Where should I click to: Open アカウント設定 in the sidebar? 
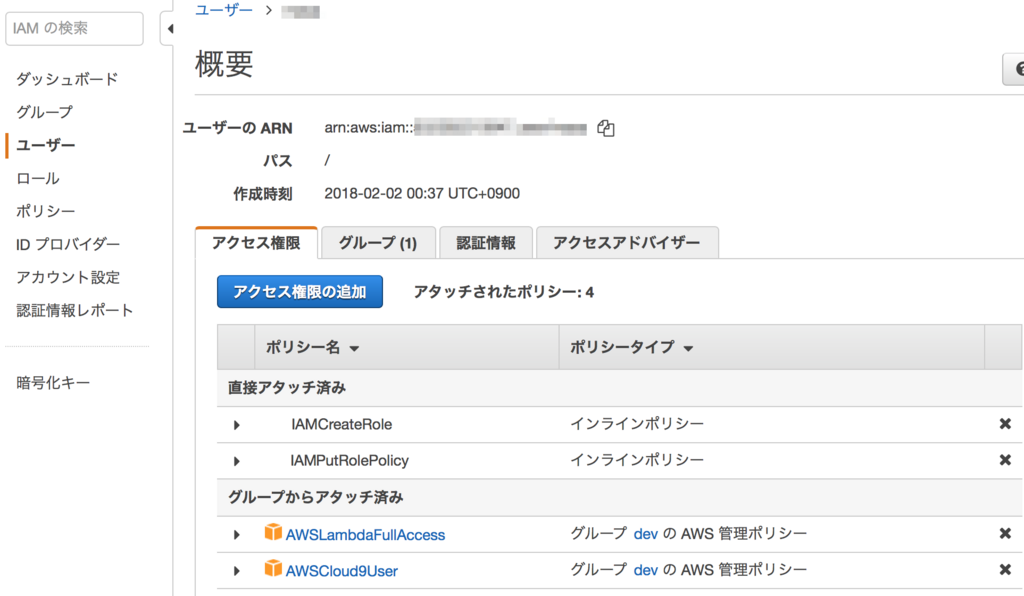click(68, 277)
